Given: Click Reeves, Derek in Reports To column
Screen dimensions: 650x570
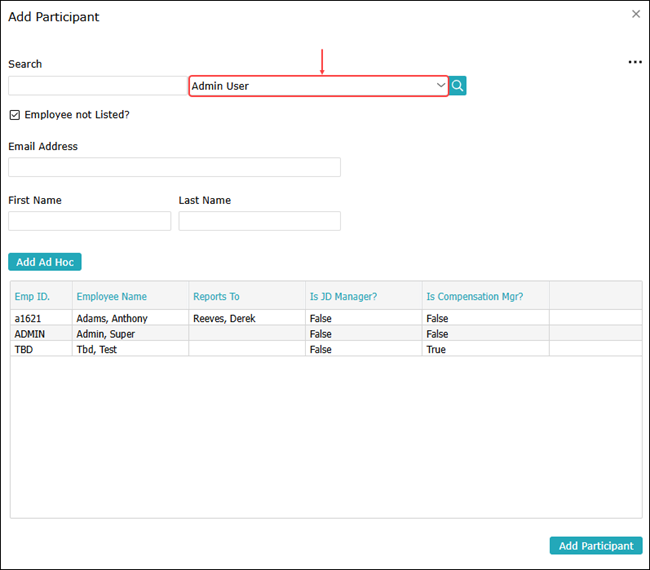Looking at the screenshot, I should click(224, 318).
